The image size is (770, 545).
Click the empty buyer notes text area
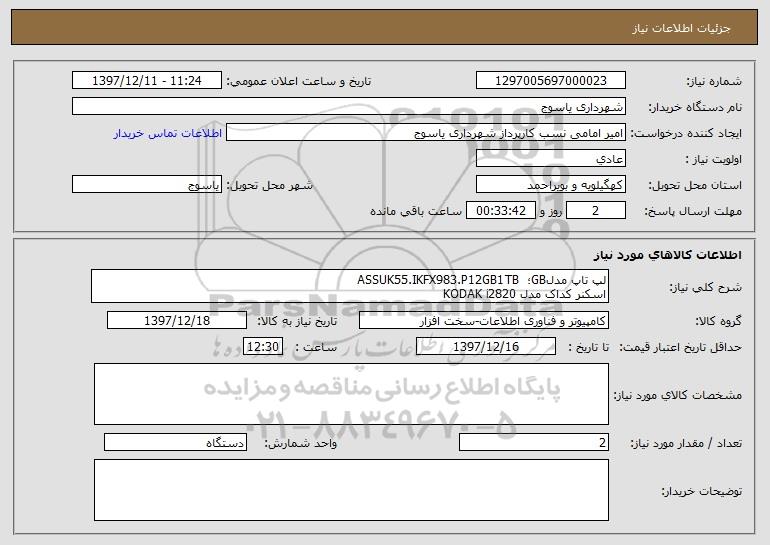click(x=351, y=490)
